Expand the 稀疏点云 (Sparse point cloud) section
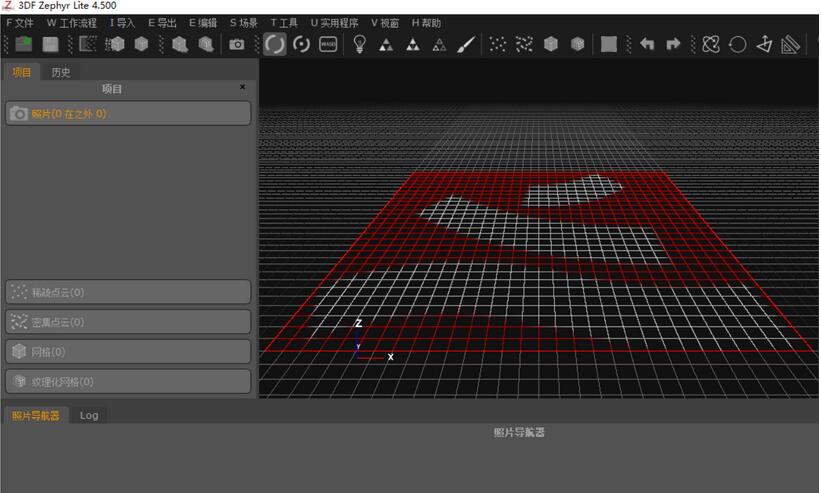Viewport: 821px width, 493px height. tap(128, 292)
